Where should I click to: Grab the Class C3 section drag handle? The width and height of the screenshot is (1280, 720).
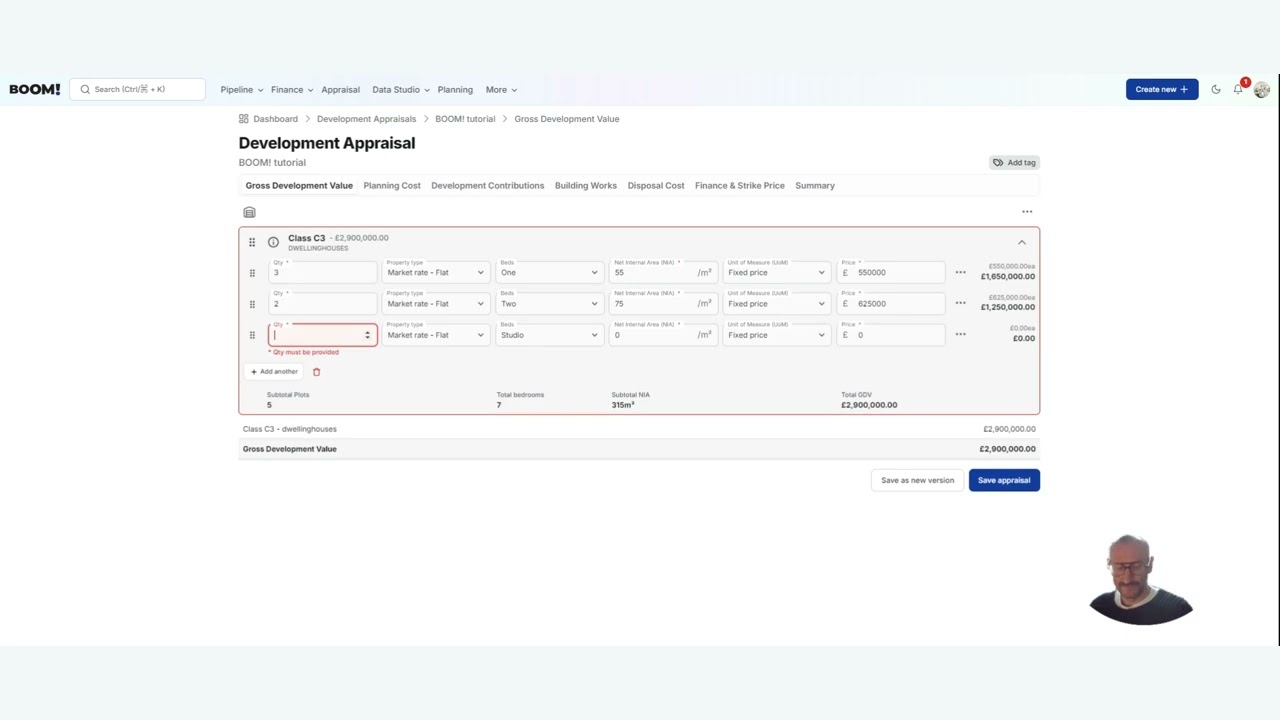pyautogui.click(x=252, y=242)
